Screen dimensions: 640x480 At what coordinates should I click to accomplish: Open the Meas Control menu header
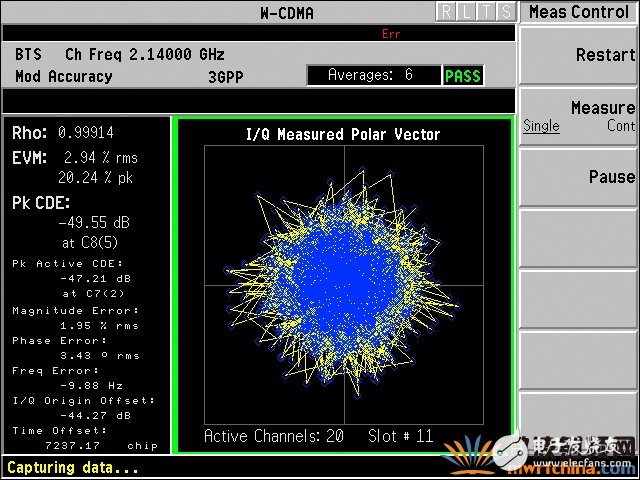(x=579, y=12)
